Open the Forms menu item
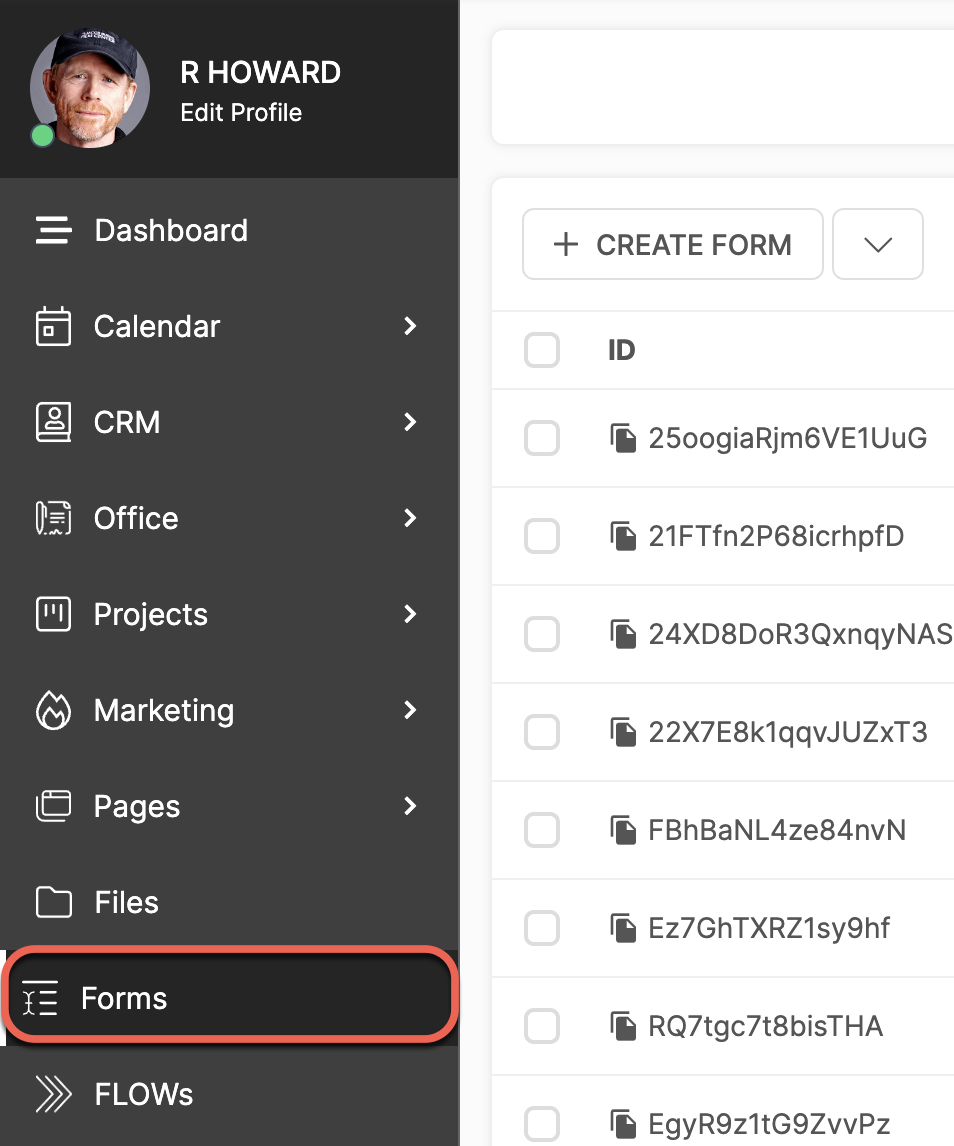 coord(231,998)
